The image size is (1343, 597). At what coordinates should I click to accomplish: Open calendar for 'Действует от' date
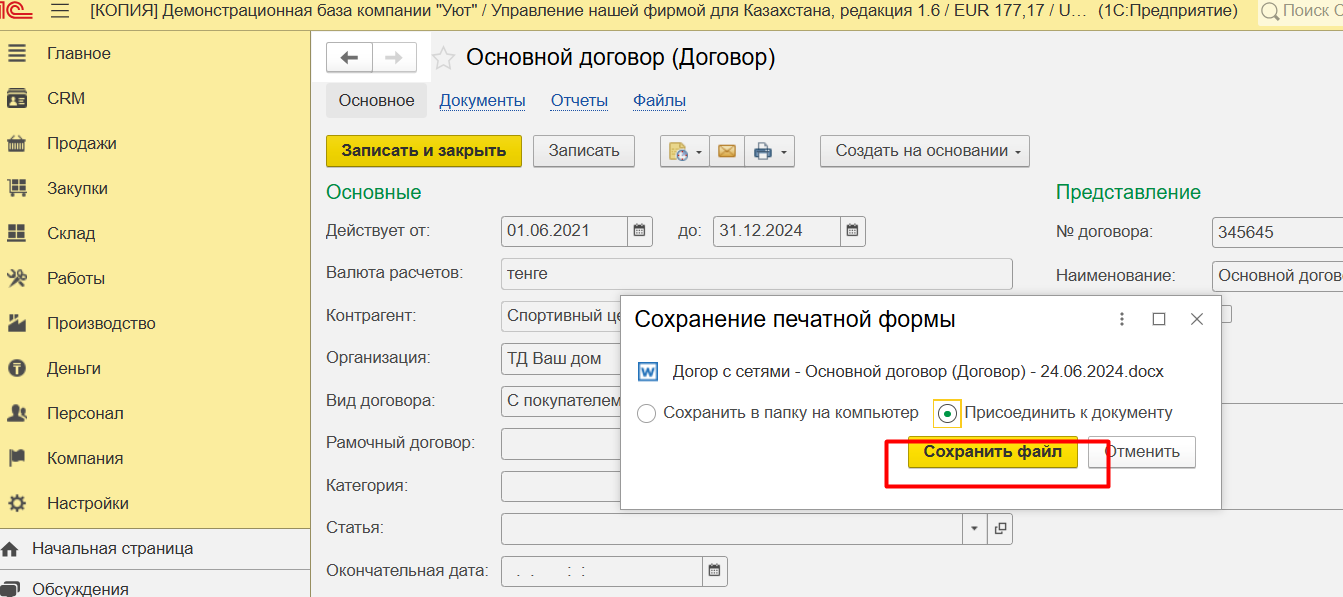[640, 231]
